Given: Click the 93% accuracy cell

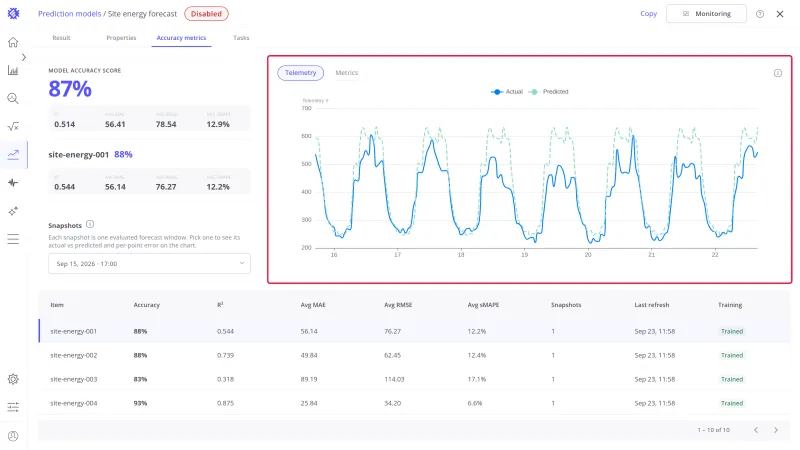Looking at the screenshot, I should [x=140, y=403].
